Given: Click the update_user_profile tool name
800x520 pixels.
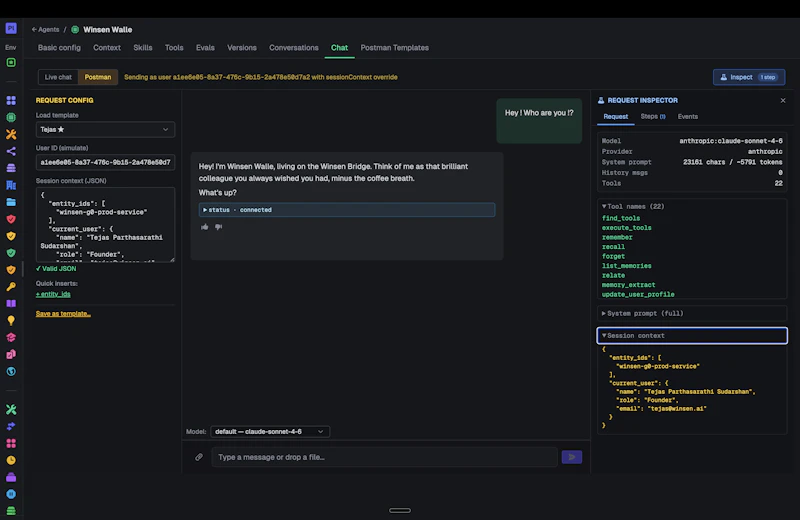Looking at the screenshot, I should [x=638, y=294].
